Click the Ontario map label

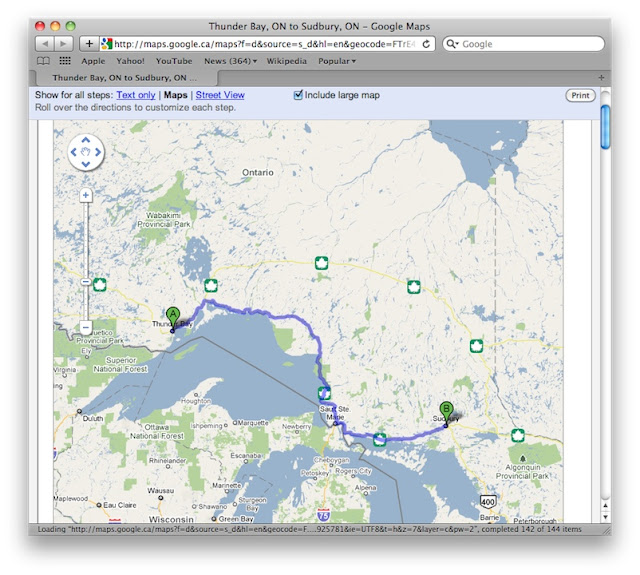[x=258, y=173]
